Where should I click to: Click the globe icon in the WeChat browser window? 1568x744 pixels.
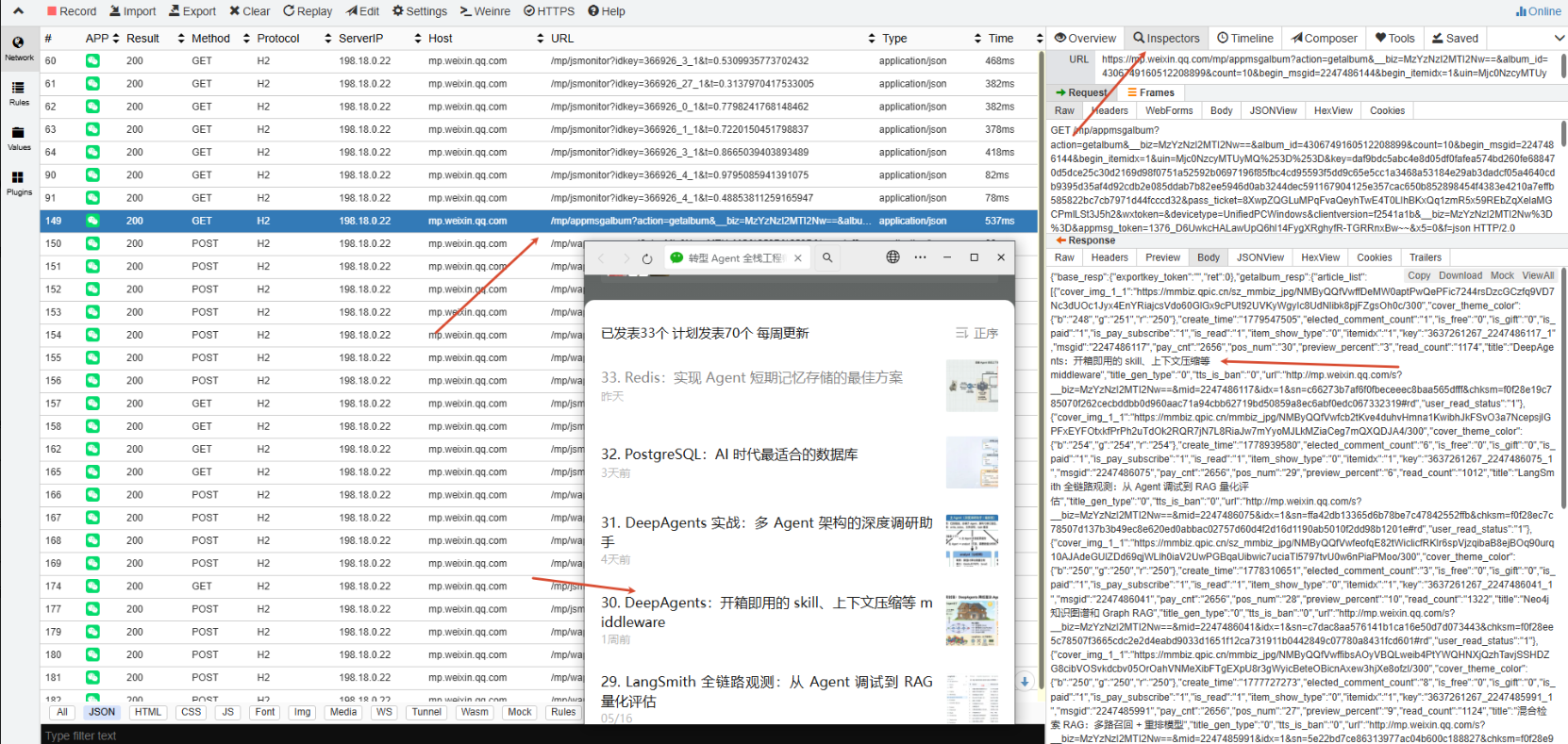pos(892,257)
